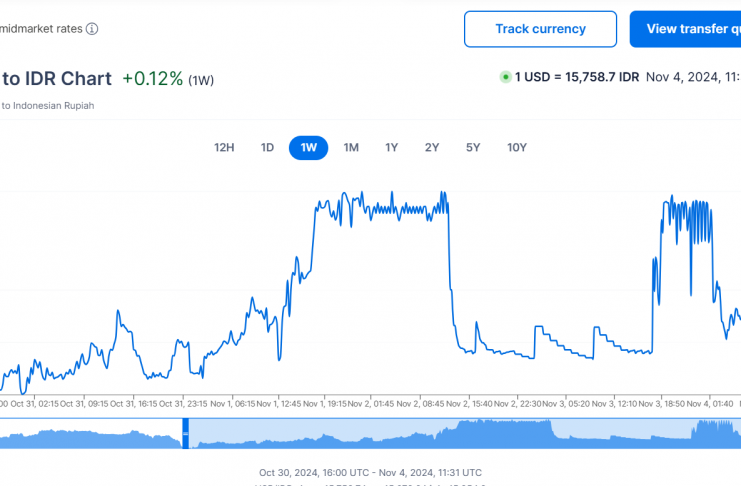This screenshot has height=486, width=741.
Task: Choose the 2Y time range
Action: pyautogui.click(x=432, y=148)
